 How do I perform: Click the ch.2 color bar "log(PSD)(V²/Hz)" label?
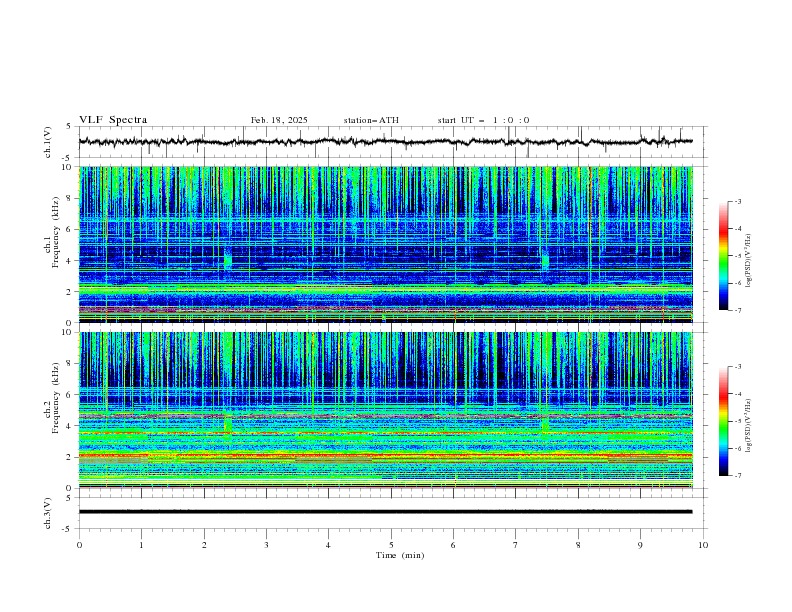[x=749, y=425]
